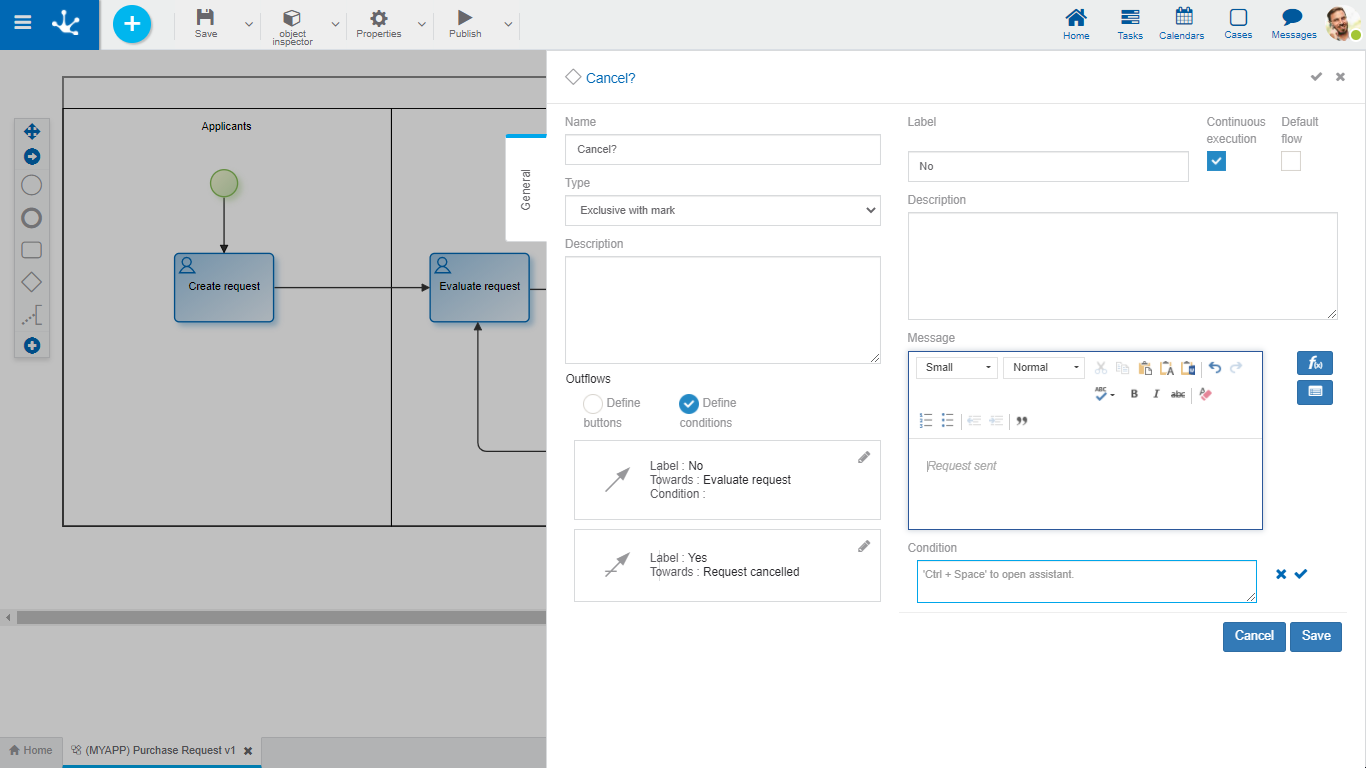Click into the Condition text field

pyautogui.click(x=1086, y=582)
